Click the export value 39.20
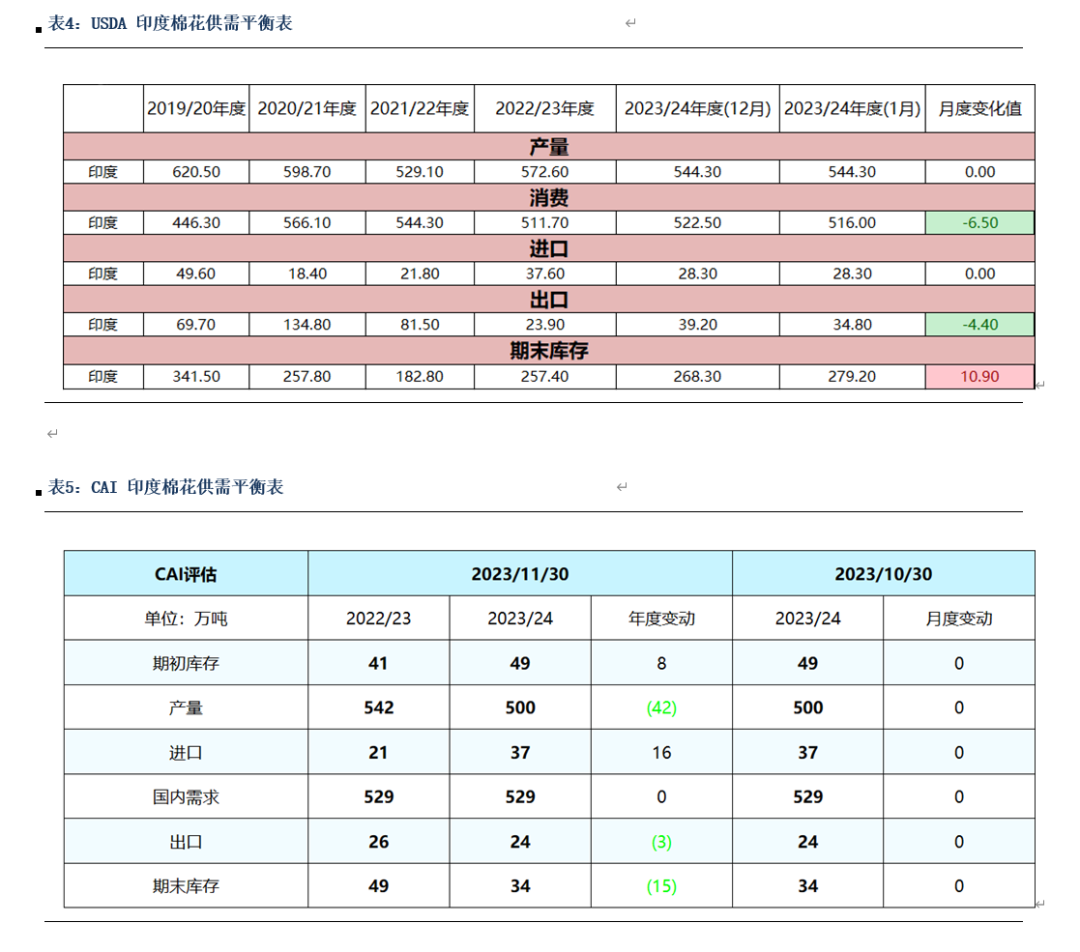This screenshot has width=1080, height=952. pos(698,324)
